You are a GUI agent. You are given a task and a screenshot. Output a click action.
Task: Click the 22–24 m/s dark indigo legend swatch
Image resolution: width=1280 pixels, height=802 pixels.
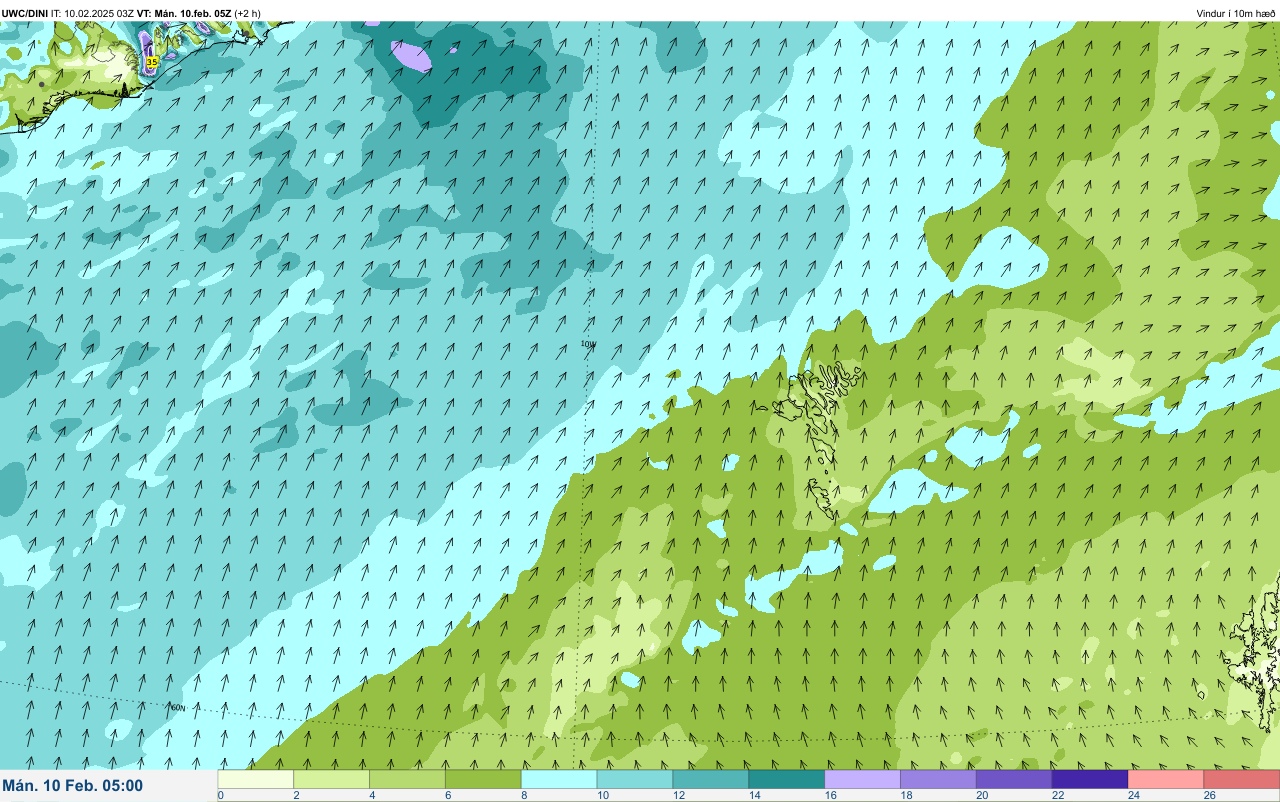(1090, 779)
